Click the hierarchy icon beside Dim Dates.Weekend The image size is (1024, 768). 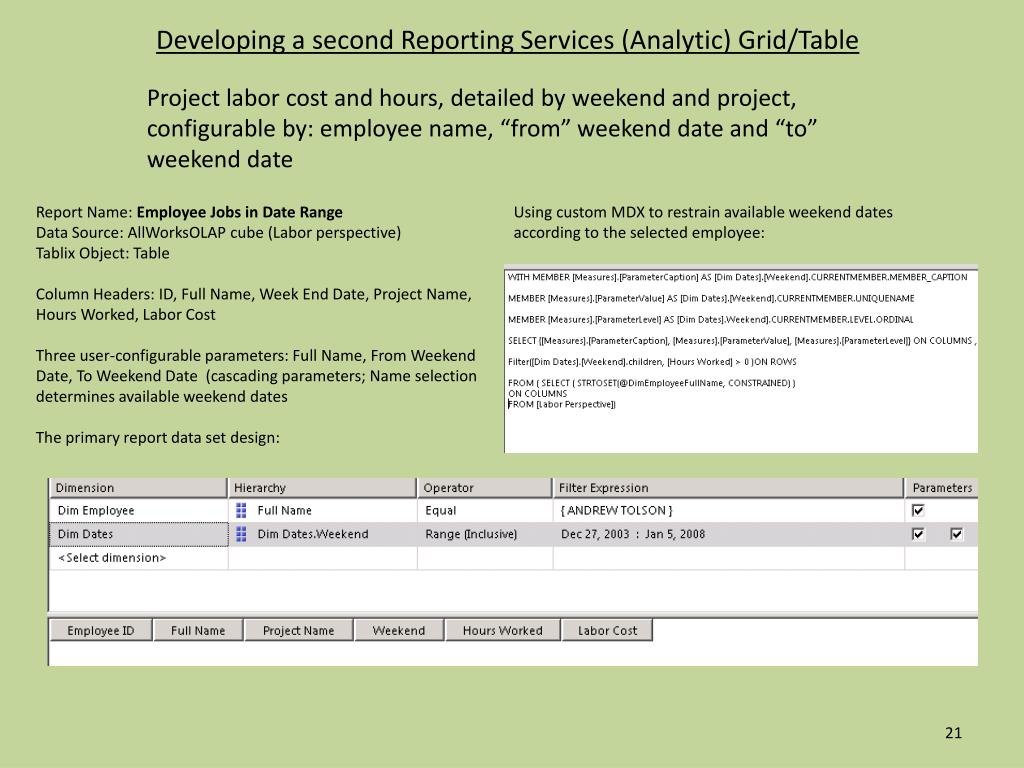click(241, 534)
